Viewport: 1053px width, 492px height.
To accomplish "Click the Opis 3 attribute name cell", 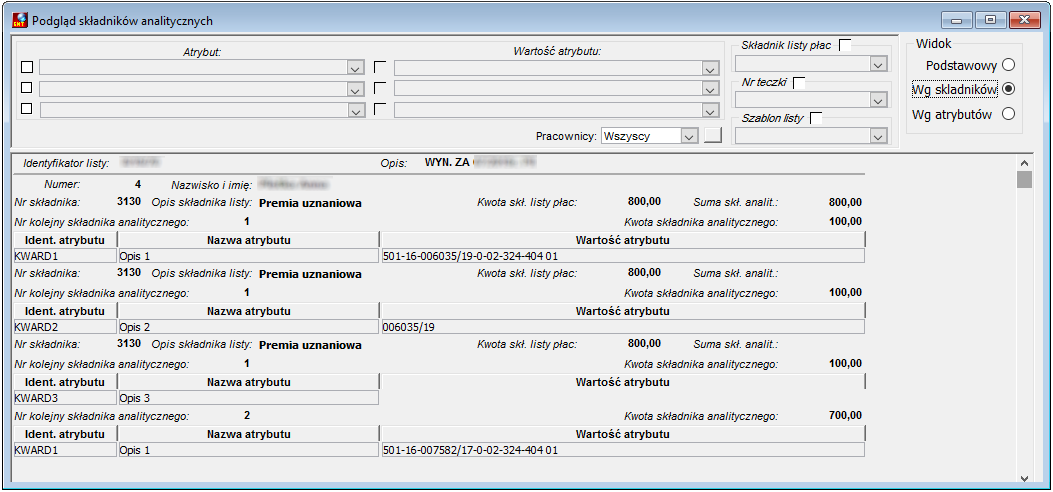I will coord(248,397).
